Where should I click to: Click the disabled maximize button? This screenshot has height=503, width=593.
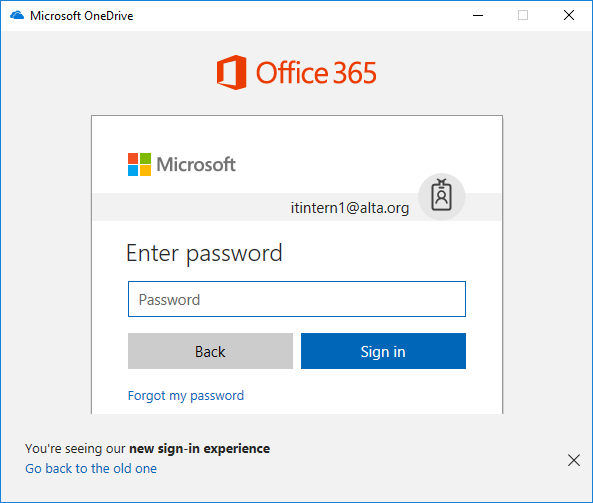523,16
